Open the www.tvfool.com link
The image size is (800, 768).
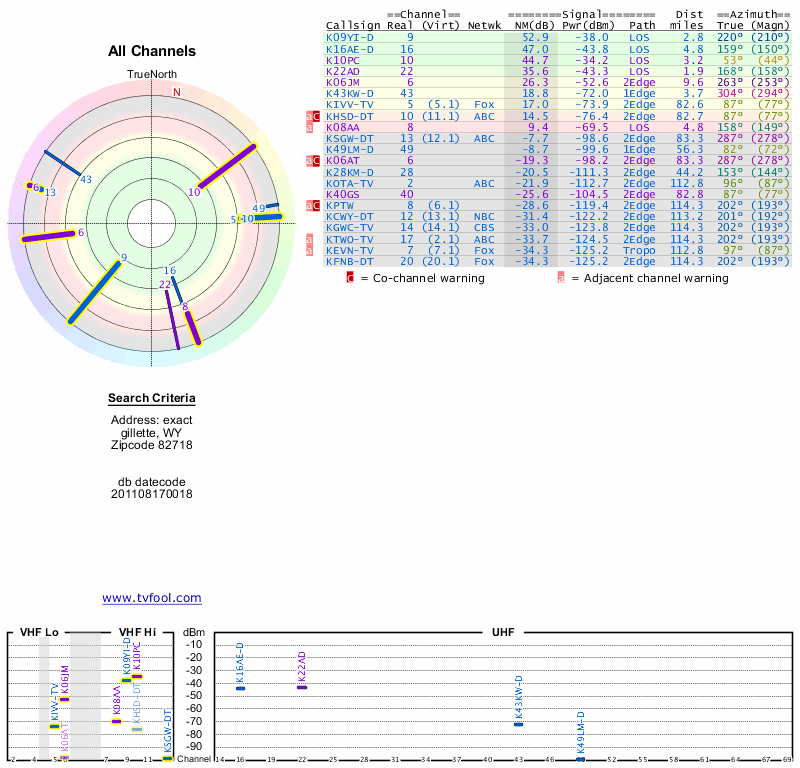[152, 598]
